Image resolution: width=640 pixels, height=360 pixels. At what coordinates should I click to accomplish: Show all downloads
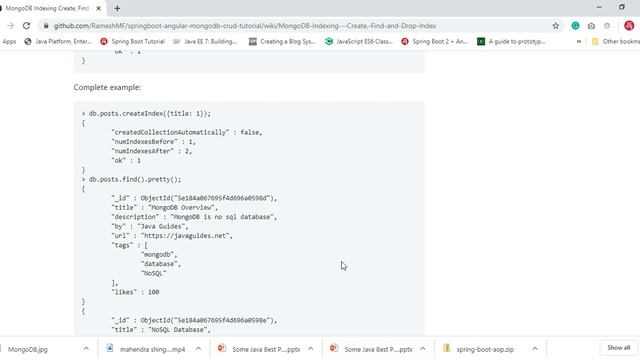tap(618, 348)
